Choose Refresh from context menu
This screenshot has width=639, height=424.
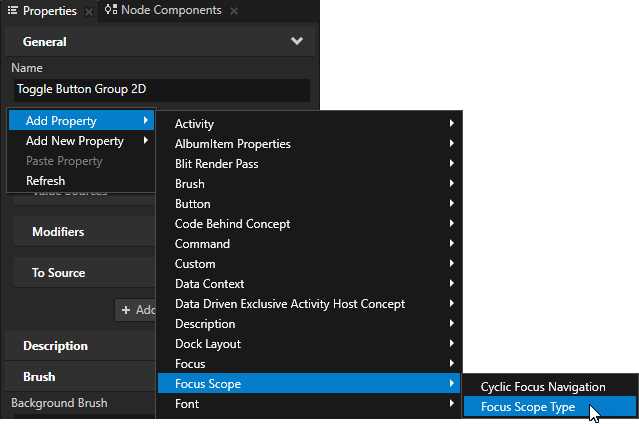pos(82,181)
